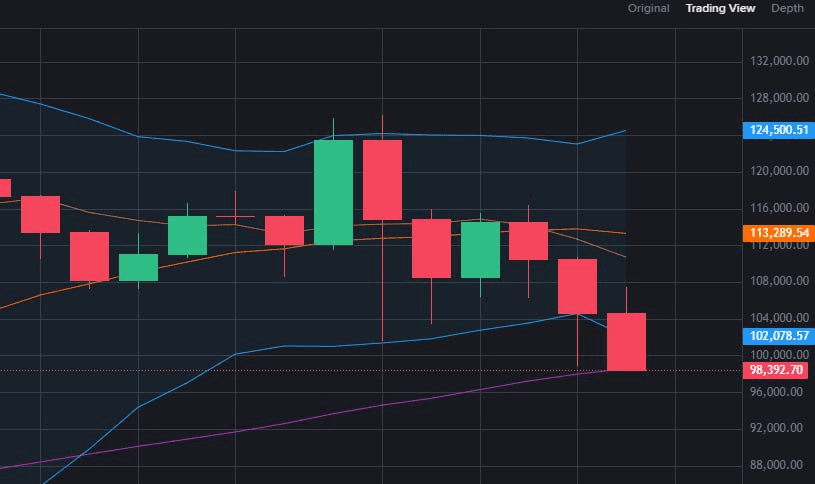Click the red 98,392.70 current price label
The width and height of the screenshot is (815, 484).
coord(775,370)
